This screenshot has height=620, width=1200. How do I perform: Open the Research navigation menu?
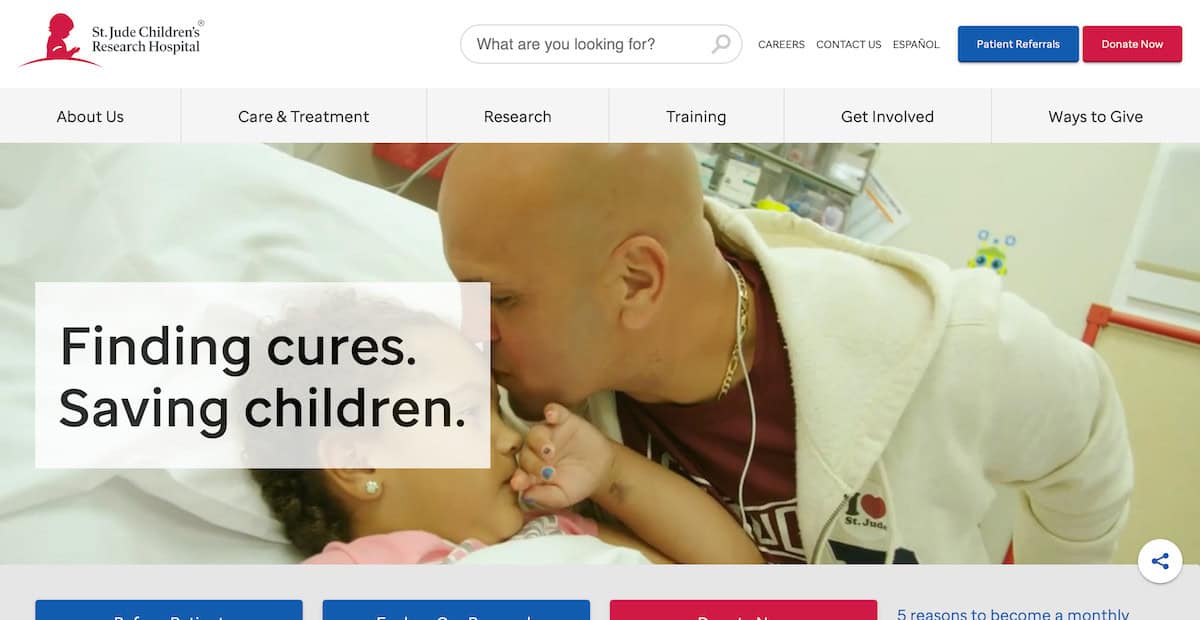point(518,116)
